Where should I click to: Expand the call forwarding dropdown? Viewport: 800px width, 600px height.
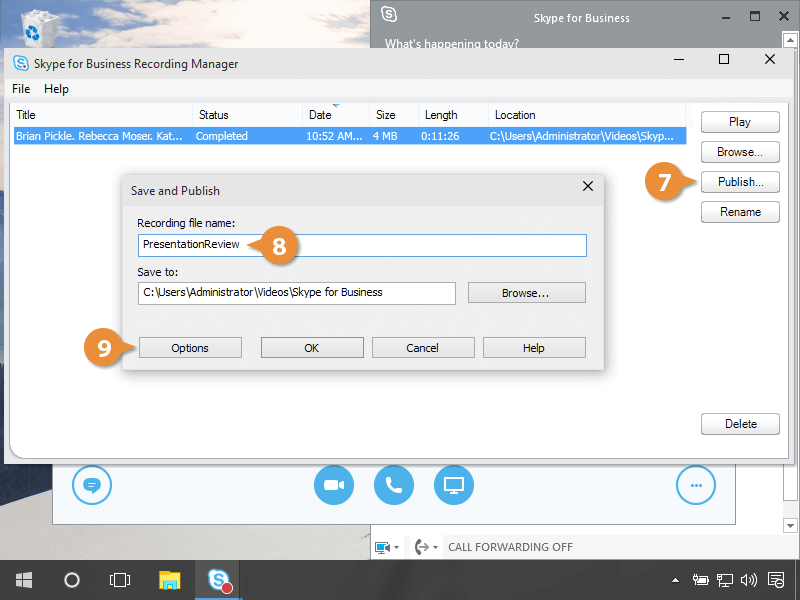(x=426, y=547)
